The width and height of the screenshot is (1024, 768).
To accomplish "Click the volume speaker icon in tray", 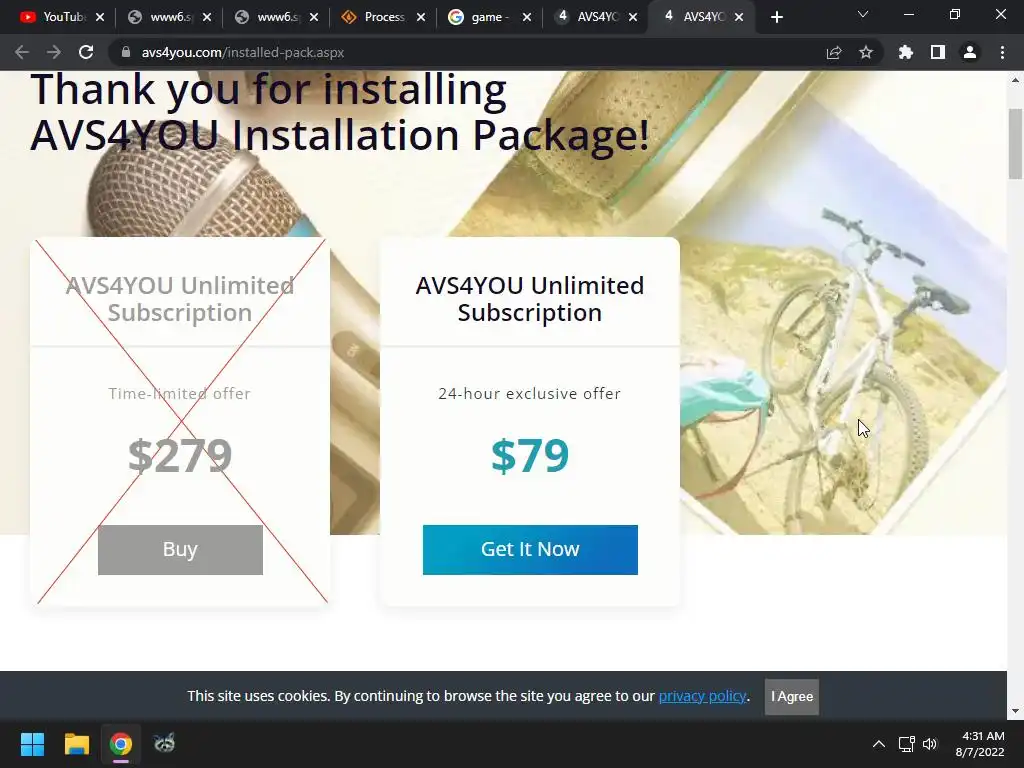I will [930, 744].
